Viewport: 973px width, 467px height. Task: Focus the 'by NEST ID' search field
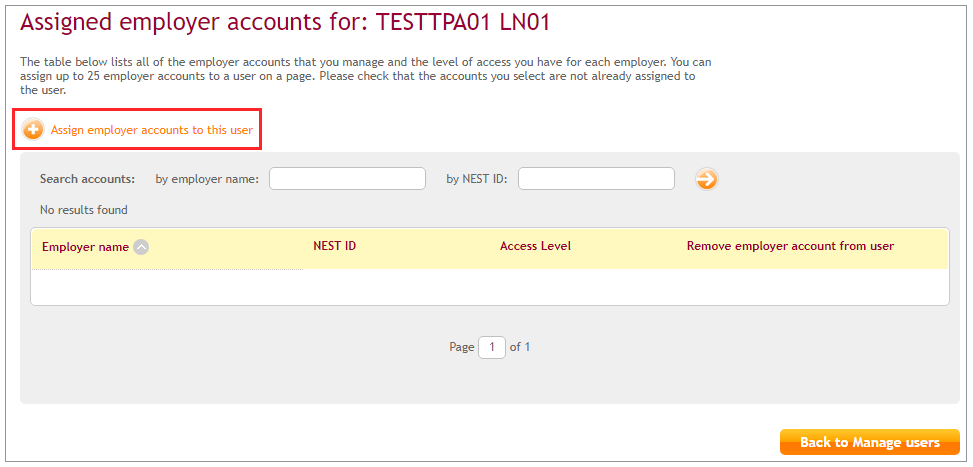pos(596,179)
